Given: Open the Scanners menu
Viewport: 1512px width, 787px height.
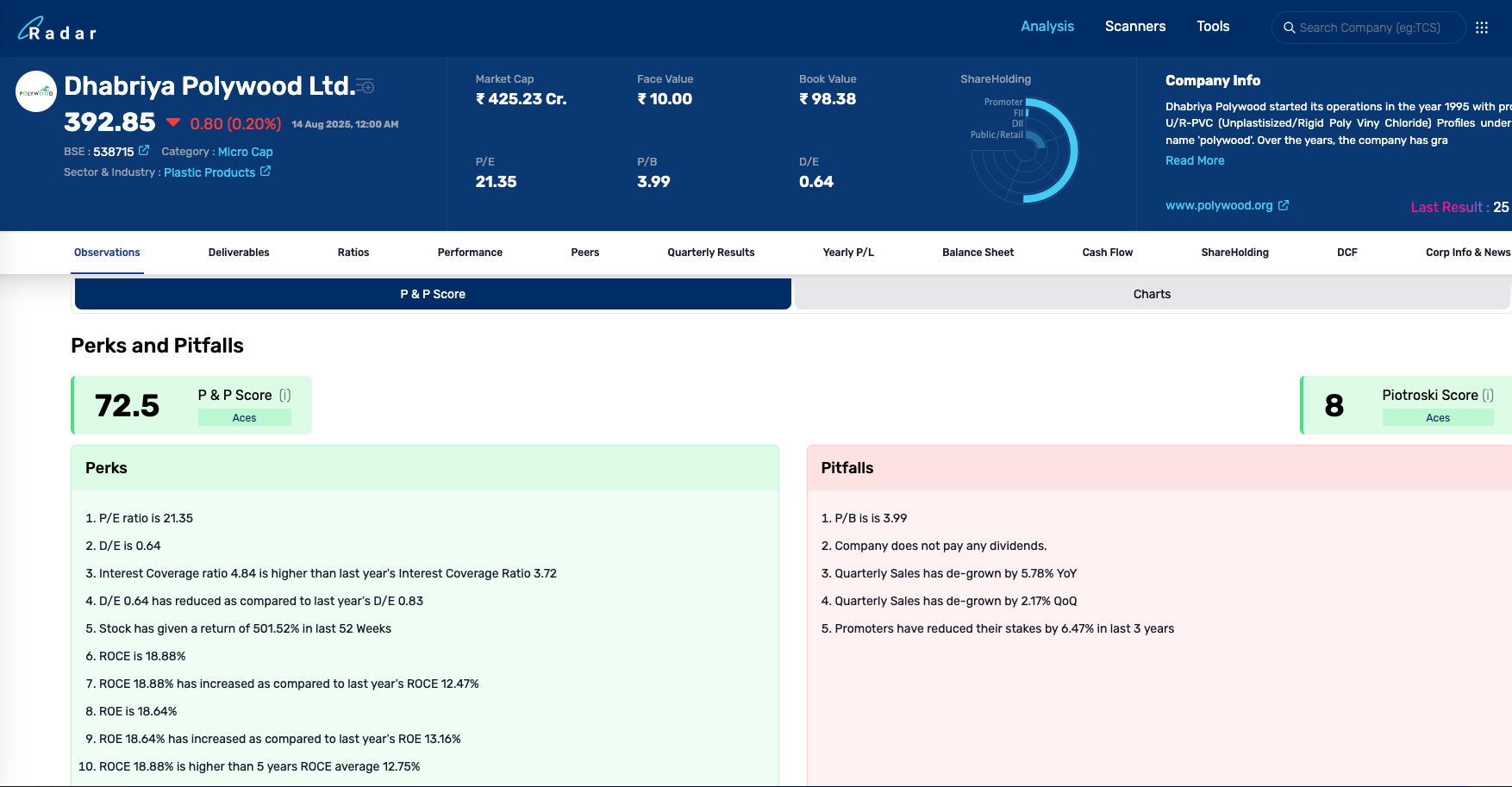Looking at the screenshot, I should click(1135, 27).
